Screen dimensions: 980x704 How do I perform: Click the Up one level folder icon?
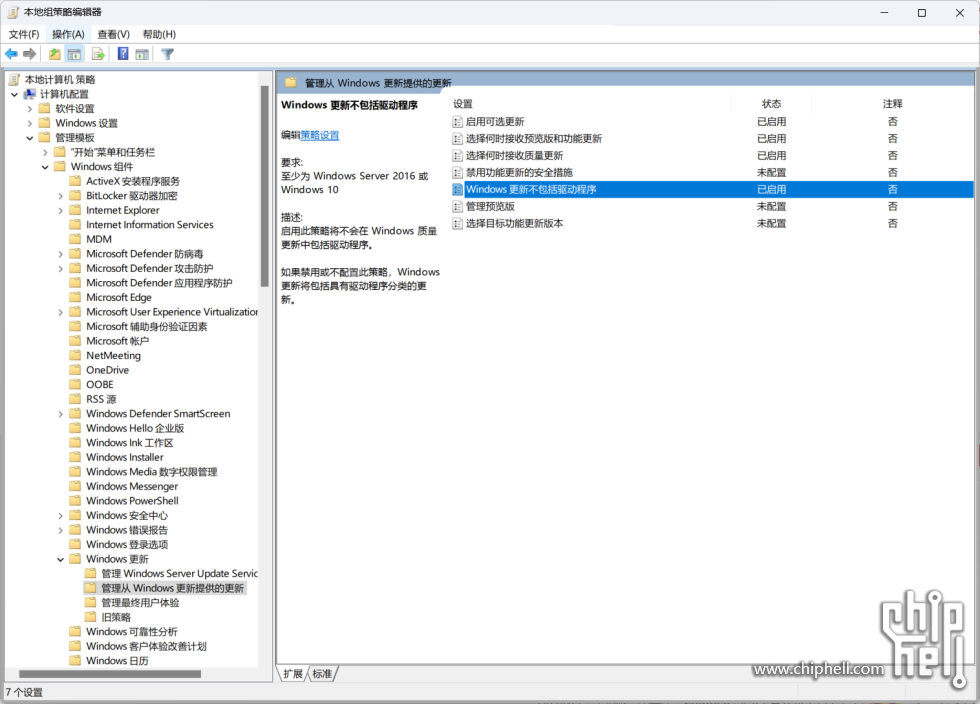54,54
